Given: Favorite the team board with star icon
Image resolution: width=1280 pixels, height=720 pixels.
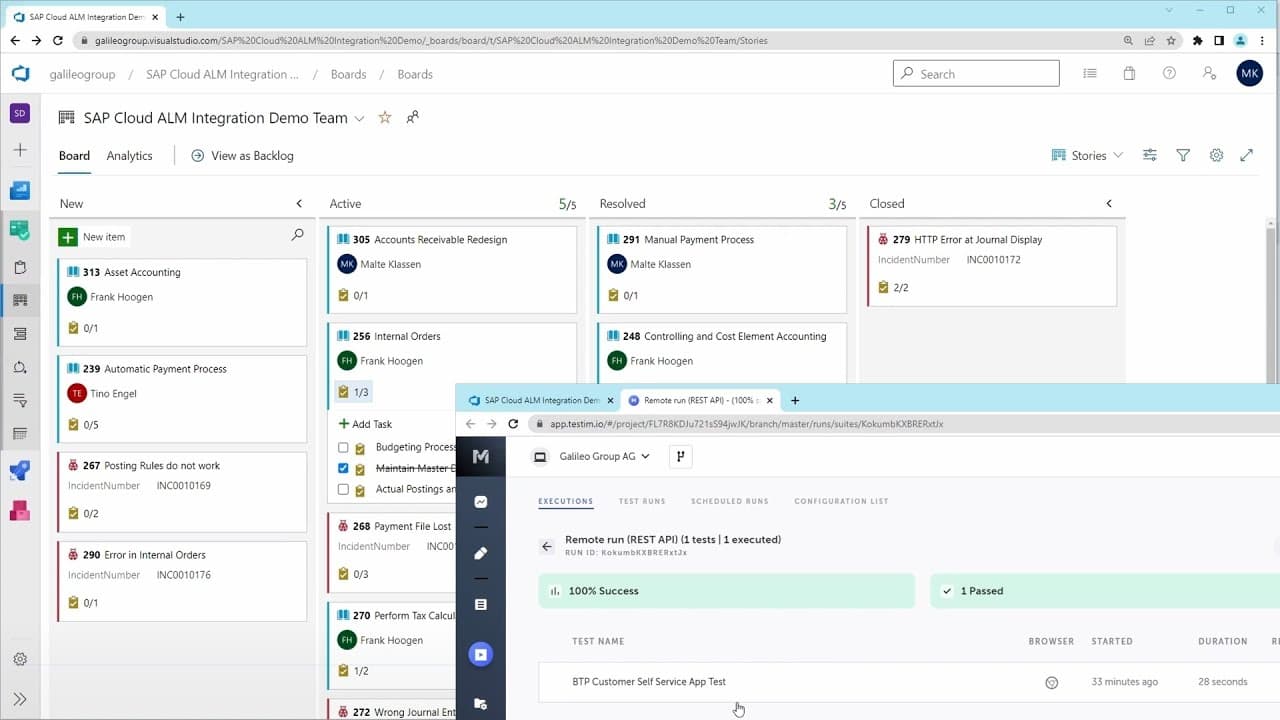Looking at the screenshot, I should tap(385, 118).
